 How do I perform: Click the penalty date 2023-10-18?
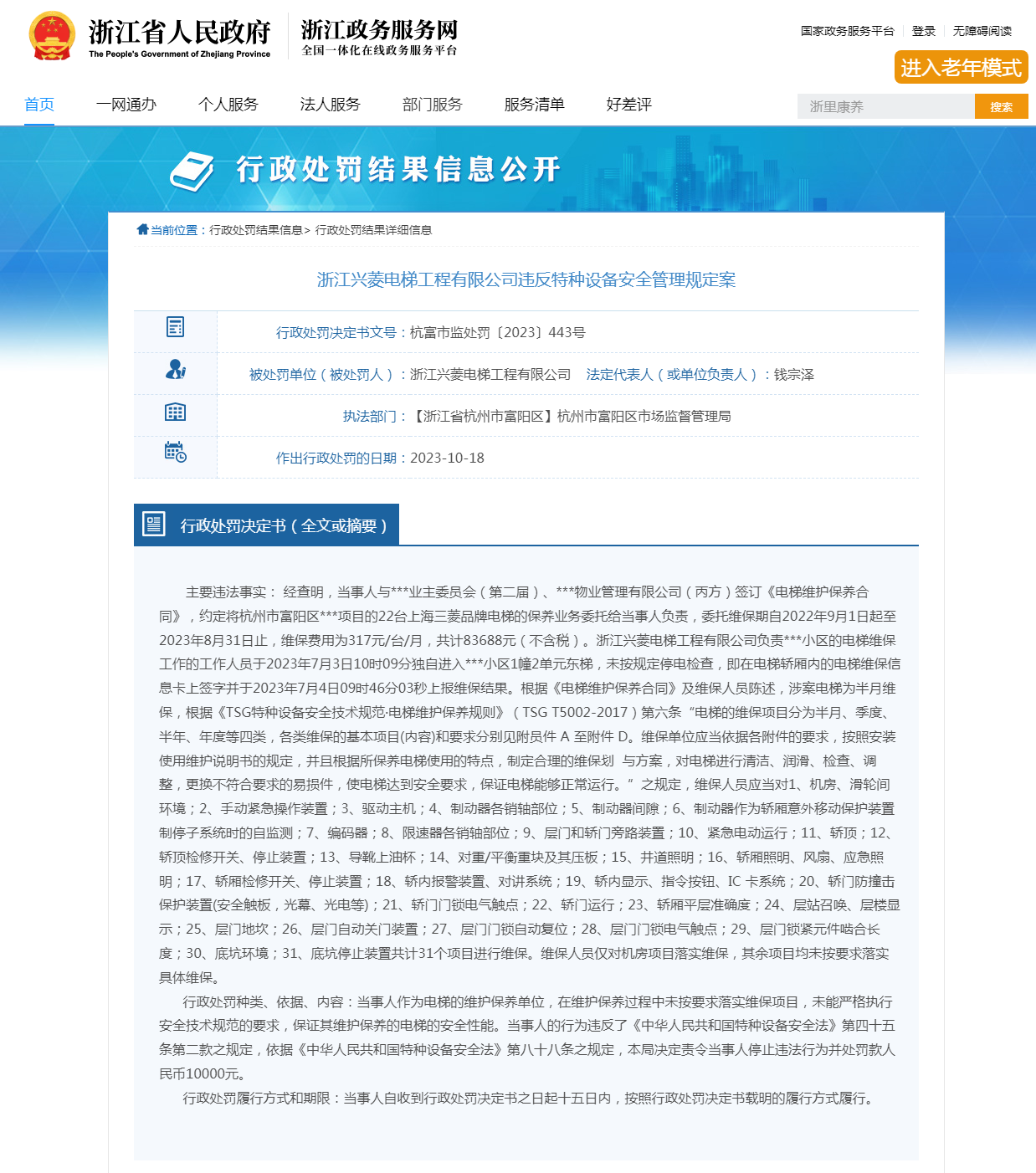click(x=447, y=458)
